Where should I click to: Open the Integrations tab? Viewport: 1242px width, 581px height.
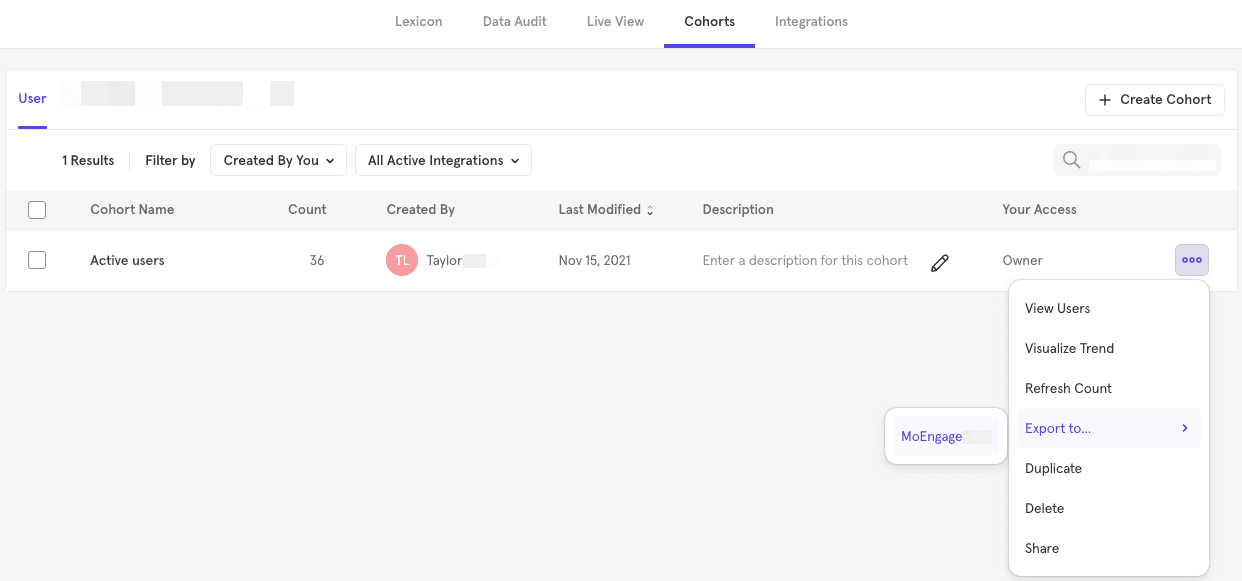click(x=811, y=21)
